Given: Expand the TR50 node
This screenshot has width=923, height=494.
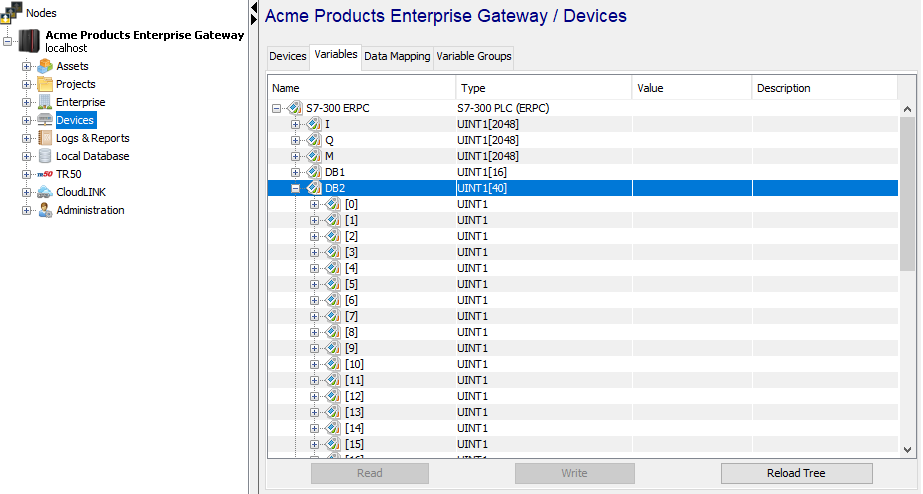Looking at the screenshot, I should click(26, 174).
